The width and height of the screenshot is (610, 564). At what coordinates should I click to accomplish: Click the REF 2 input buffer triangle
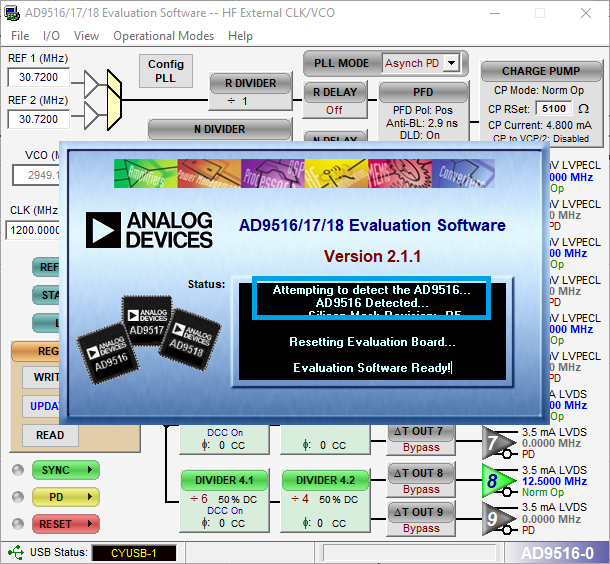tap(91, 115)
